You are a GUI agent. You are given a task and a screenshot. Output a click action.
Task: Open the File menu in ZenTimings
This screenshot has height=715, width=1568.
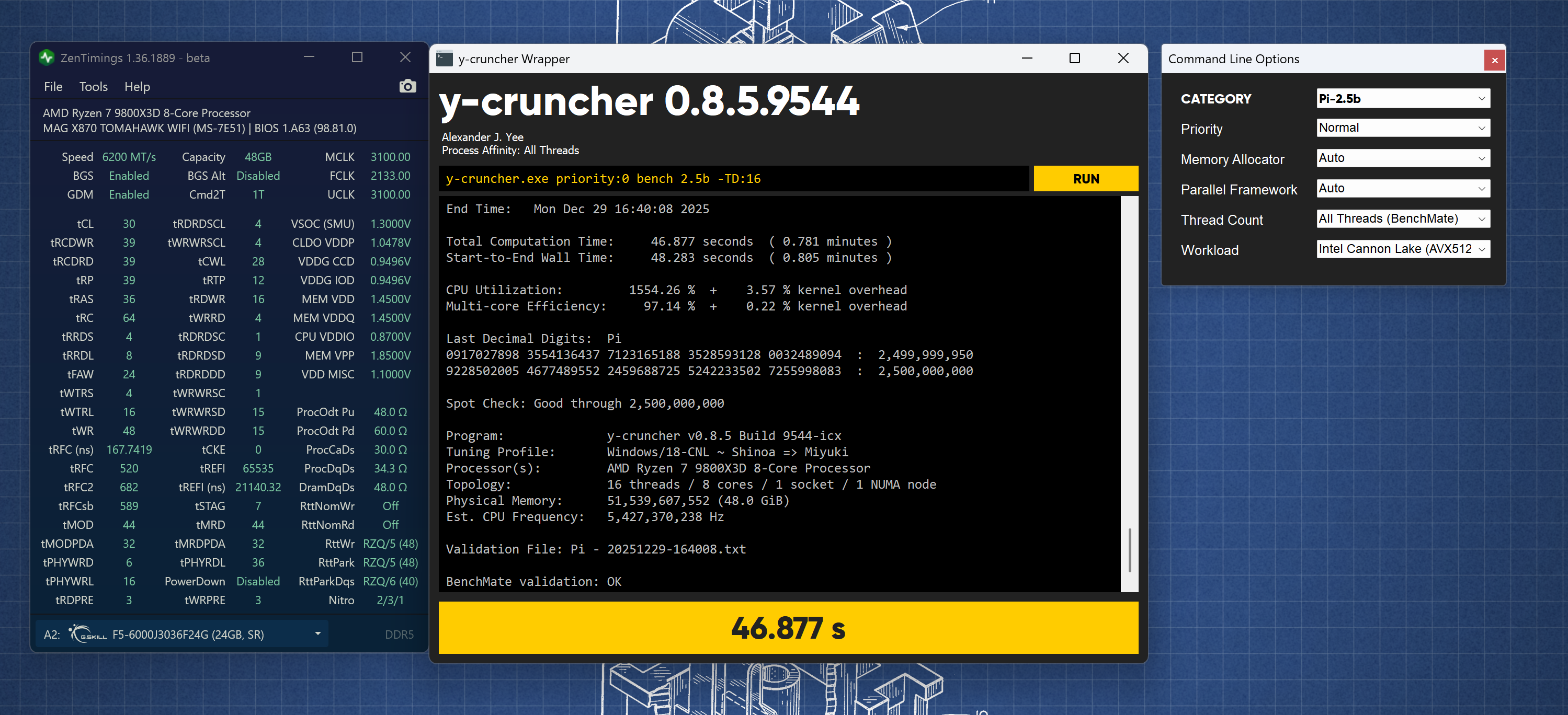53,86
